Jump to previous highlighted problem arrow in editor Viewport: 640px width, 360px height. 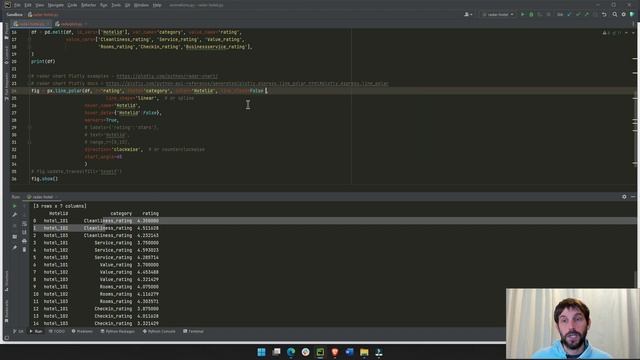pos(626,32)
